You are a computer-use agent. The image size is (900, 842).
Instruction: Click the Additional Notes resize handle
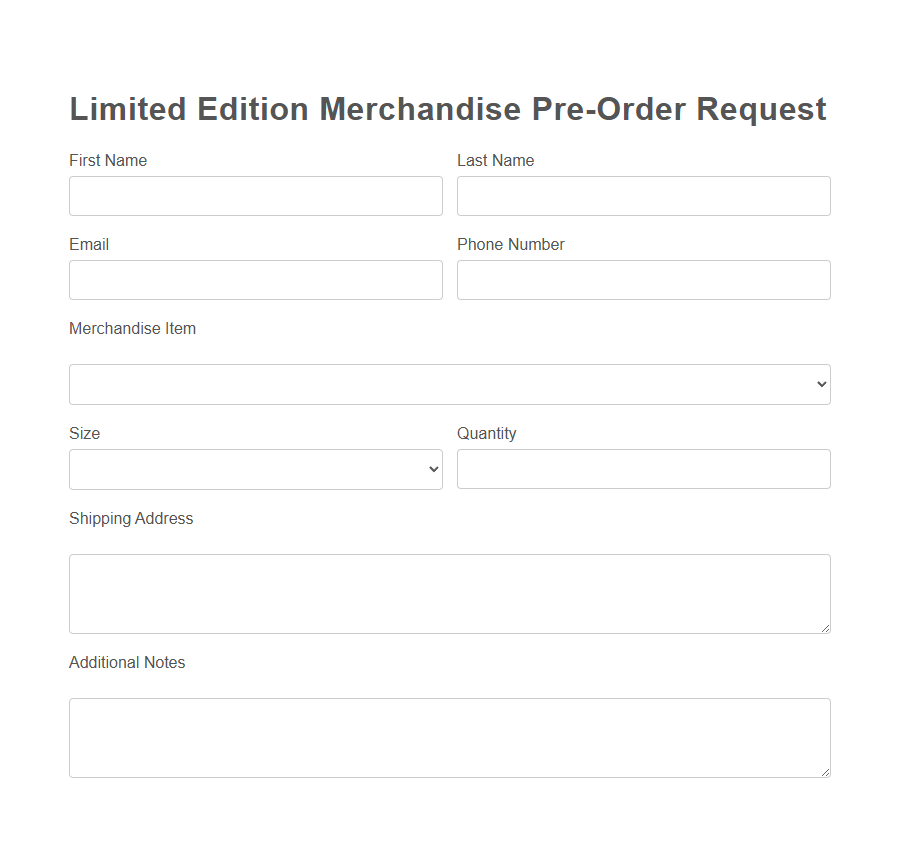pyautogui.click(x=826, y=772)
